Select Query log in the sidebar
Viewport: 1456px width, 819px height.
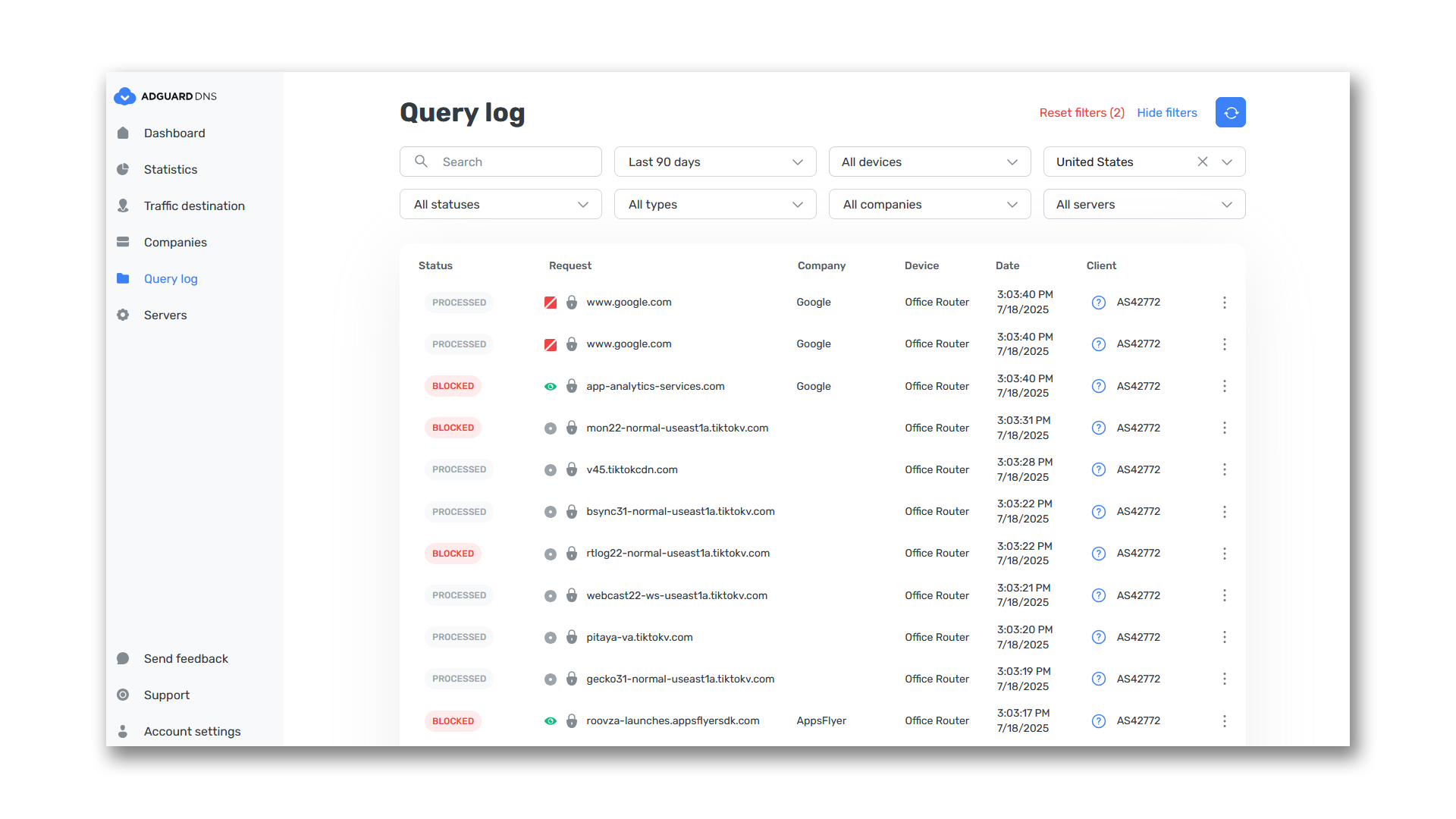point(170,278)
